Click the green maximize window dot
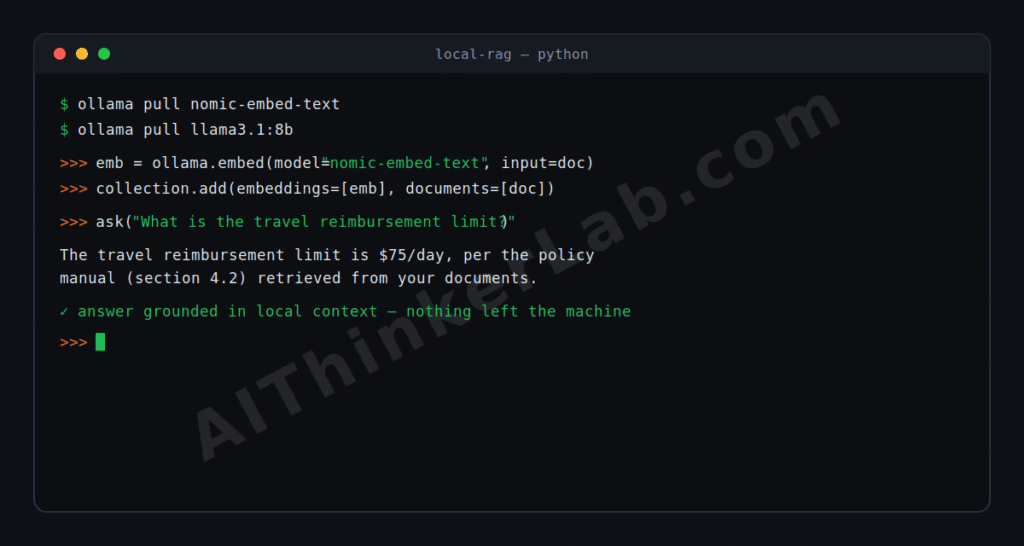1024x546 pixels. click(104, 54)
